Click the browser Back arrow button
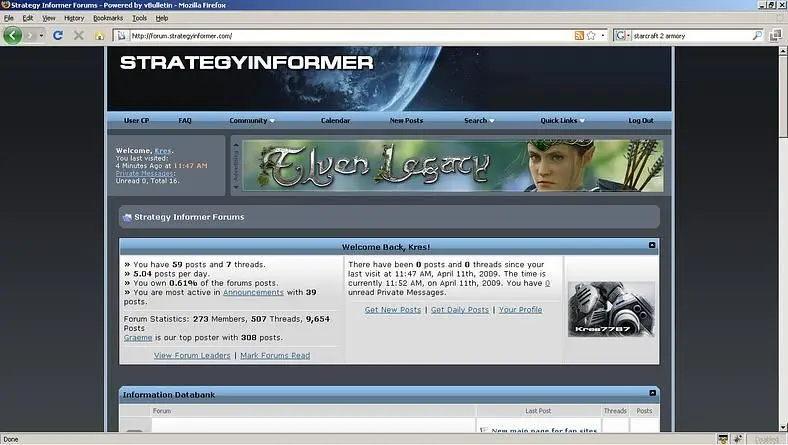The image size is (788, 445). tap(13, 36)
